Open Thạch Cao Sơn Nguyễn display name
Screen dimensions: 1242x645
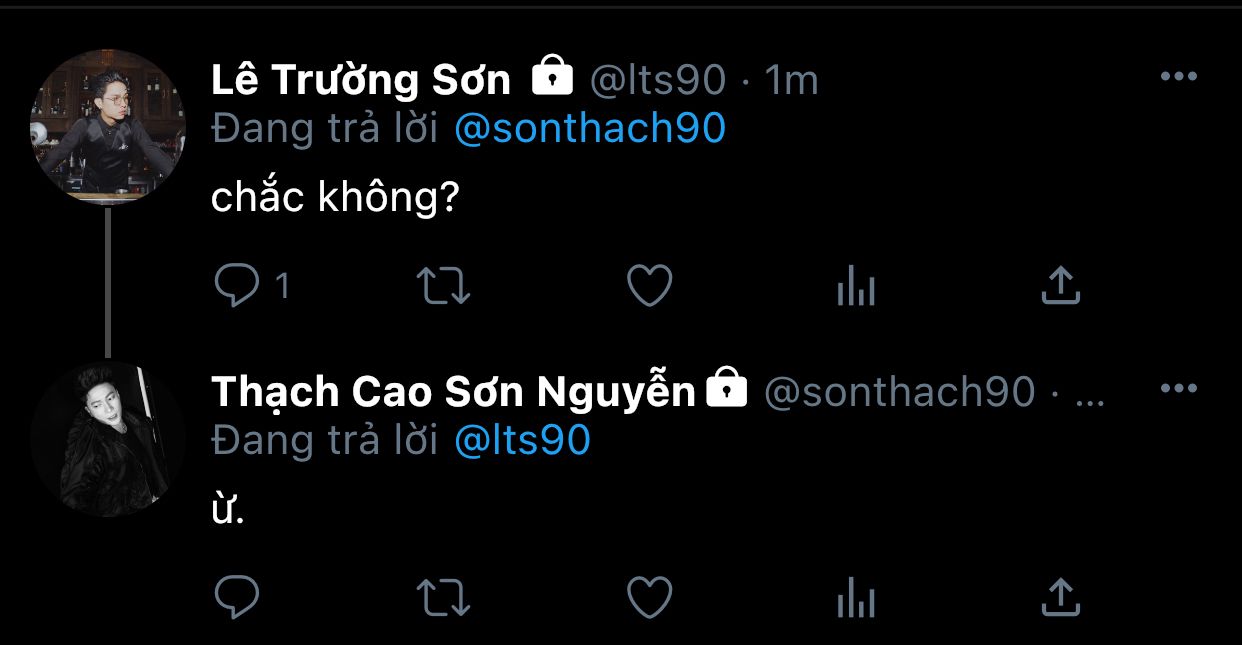[453, 392]
